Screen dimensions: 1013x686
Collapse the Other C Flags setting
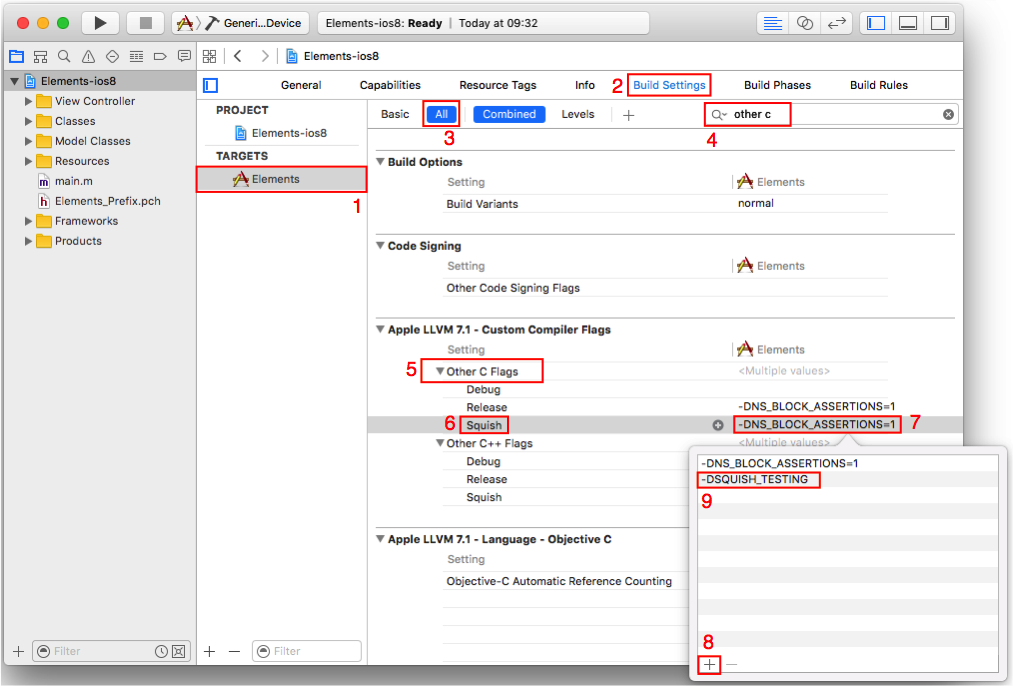point(438,370)
